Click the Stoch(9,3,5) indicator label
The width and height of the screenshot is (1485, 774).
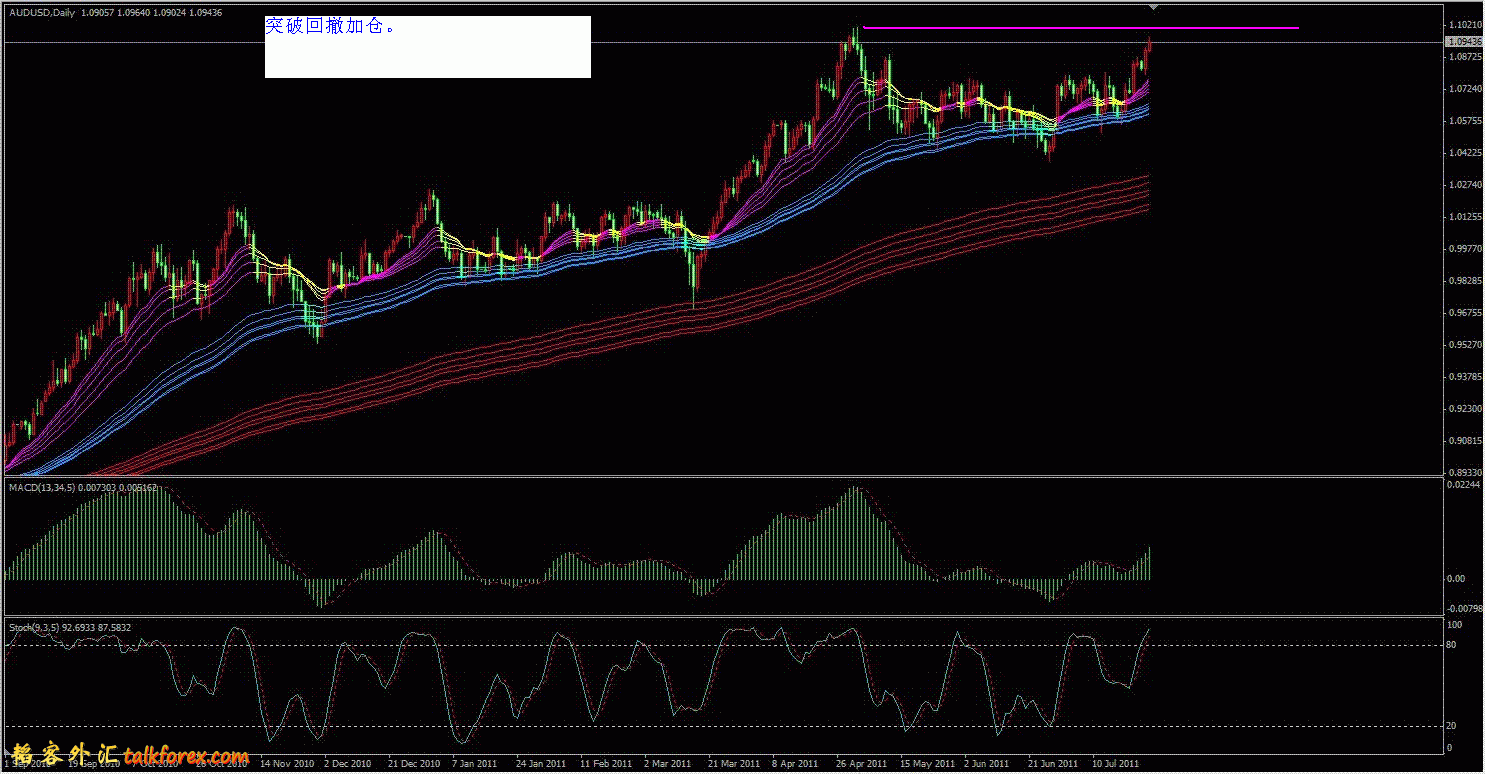click(34, 628)
